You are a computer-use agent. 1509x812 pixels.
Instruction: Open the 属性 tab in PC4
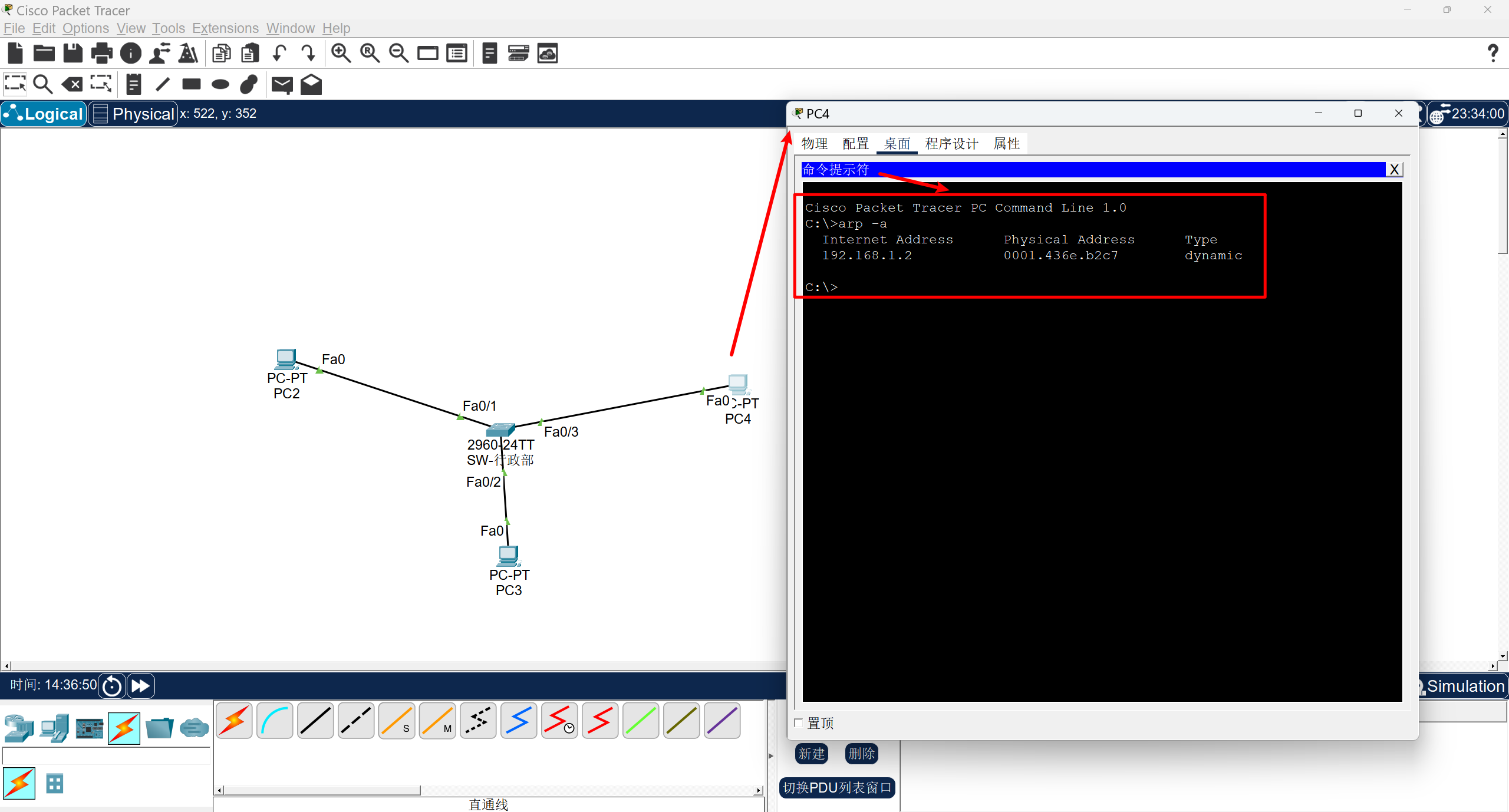coord(1007,144)
